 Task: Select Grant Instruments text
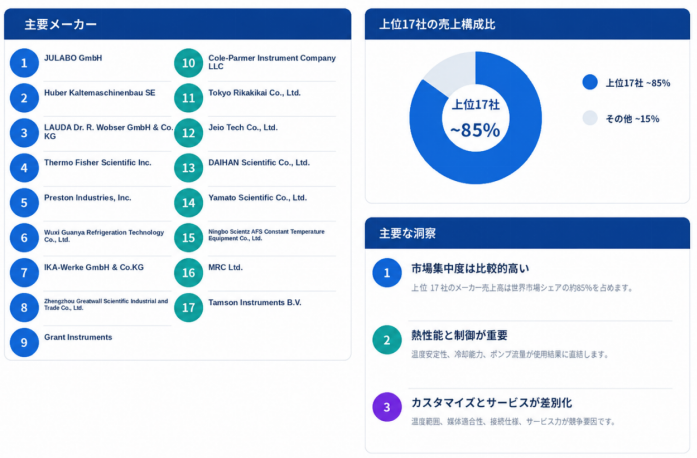[x=78, y=337]
